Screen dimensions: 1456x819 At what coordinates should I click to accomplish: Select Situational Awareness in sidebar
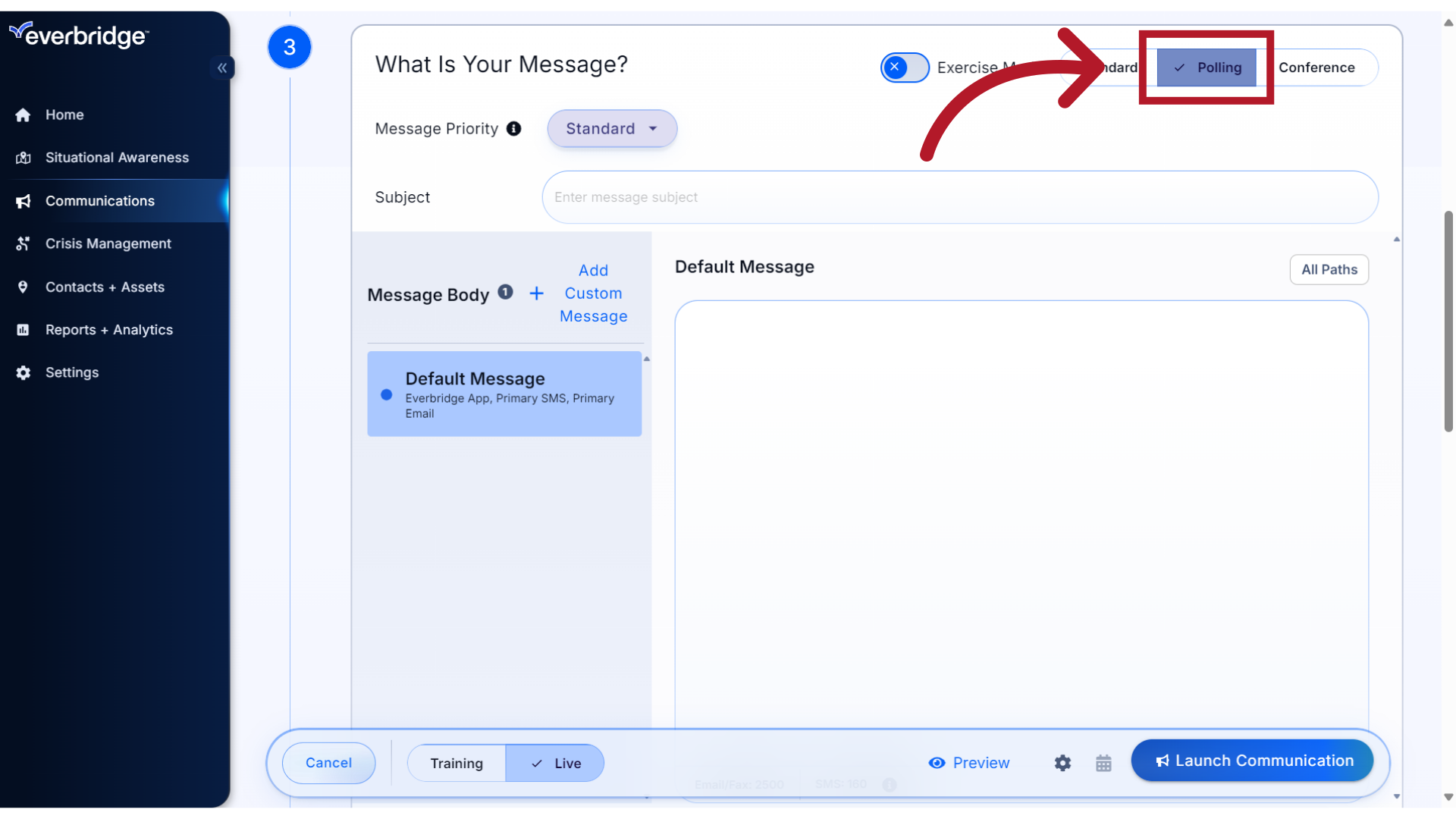pos(117,157)
